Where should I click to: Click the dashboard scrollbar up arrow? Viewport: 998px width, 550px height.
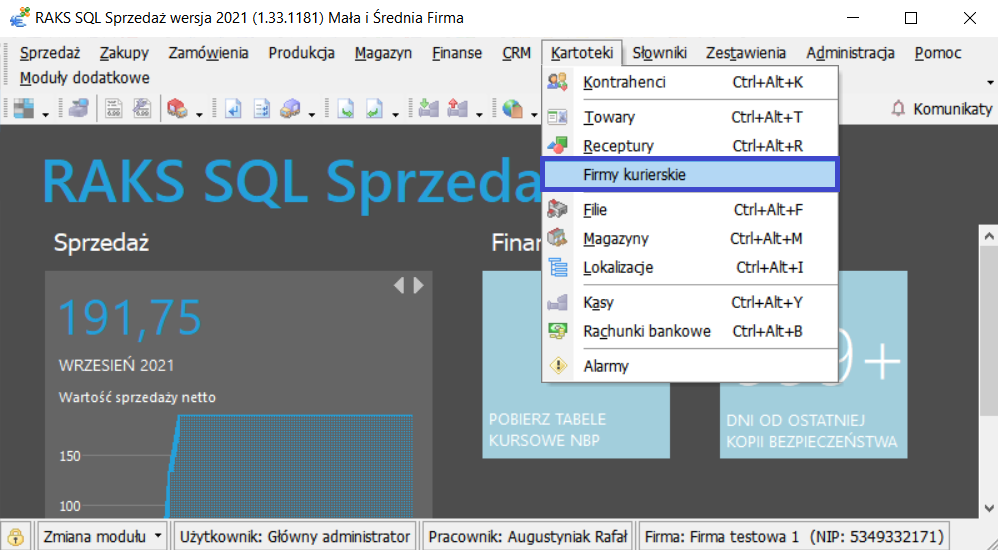988,236
